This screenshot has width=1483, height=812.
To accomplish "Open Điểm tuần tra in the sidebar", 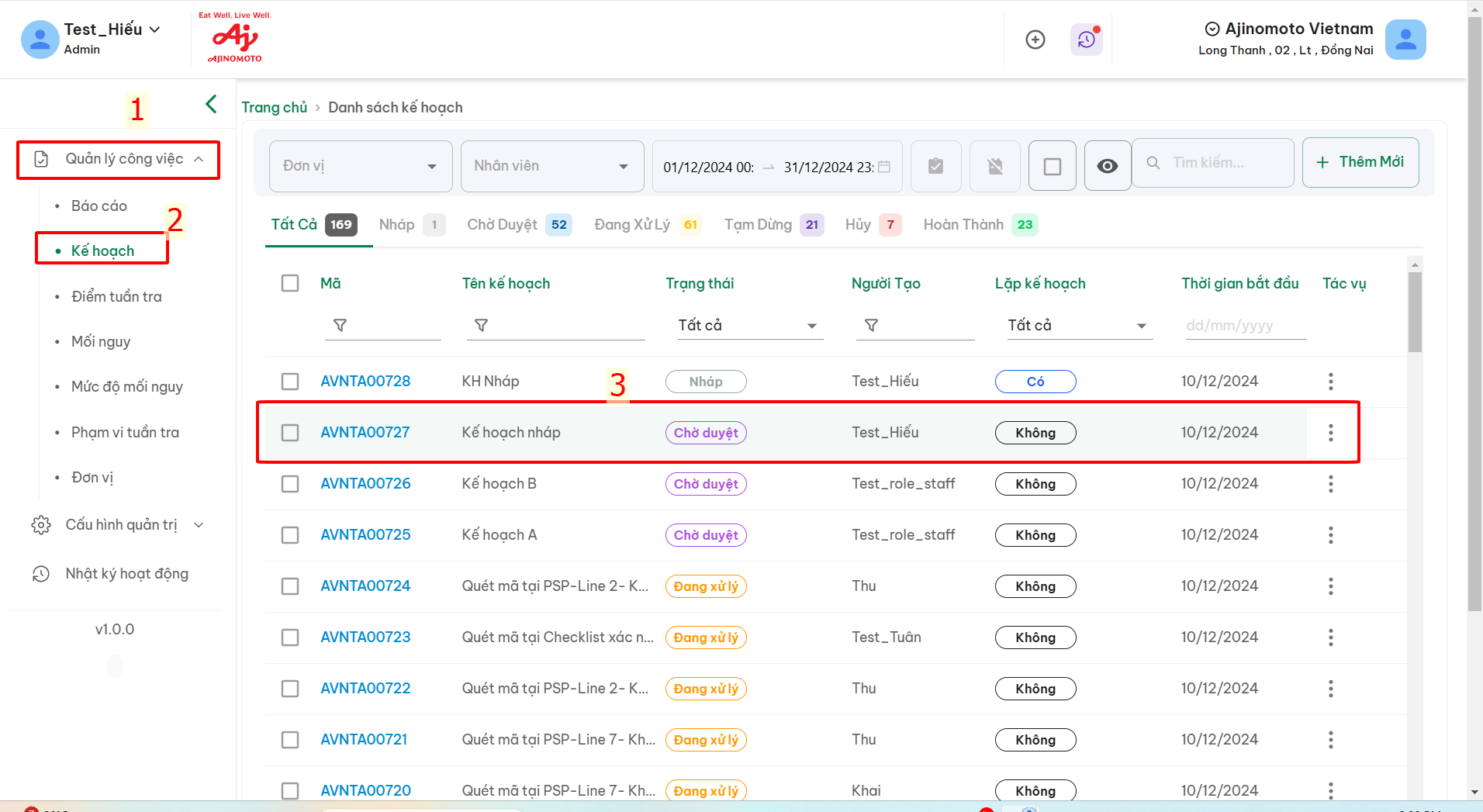I will pyautogui.click(x=116, y=296).
